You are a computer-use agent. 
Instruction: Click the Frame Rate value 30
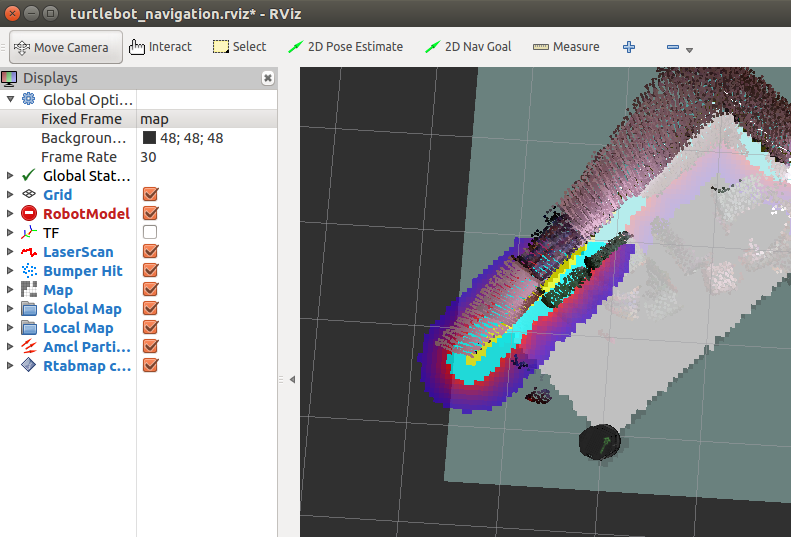pos(149,157)
